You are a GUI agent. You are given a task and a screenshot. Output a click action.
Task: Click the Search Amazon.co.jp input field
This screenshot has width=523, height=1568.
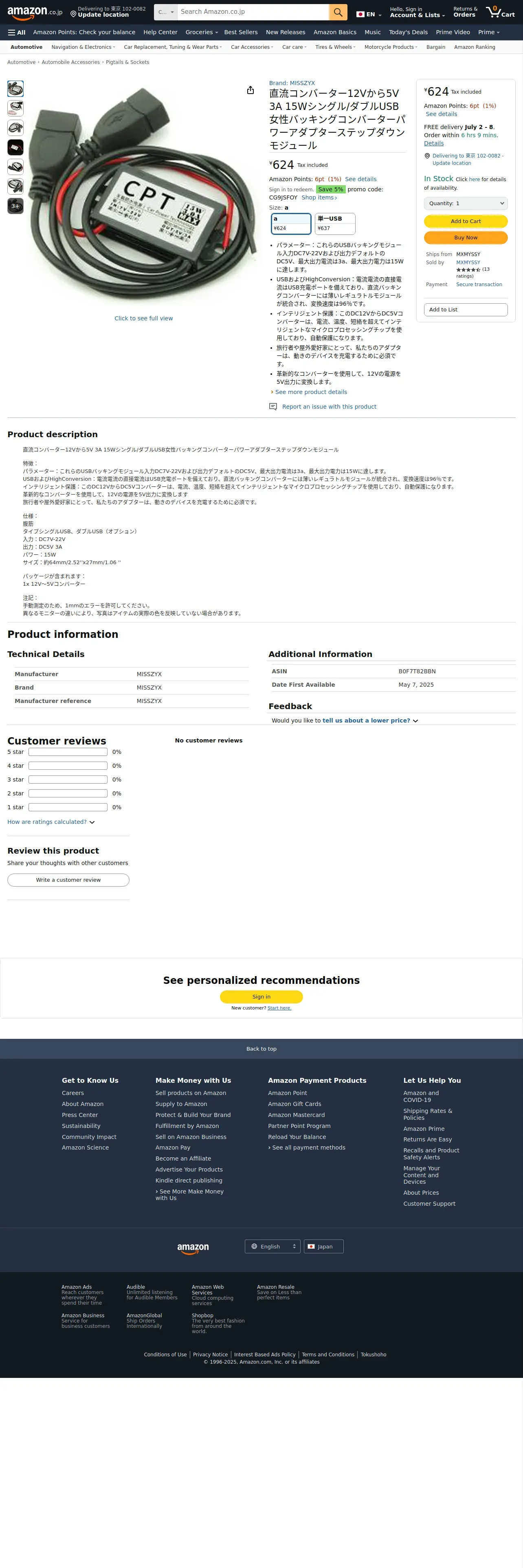[x=253, y=11]
